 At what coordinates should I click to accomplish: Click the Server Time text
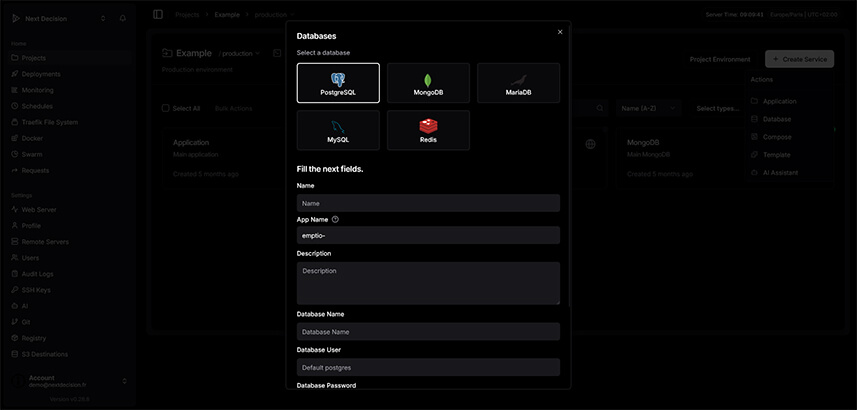tap(735, 15)
